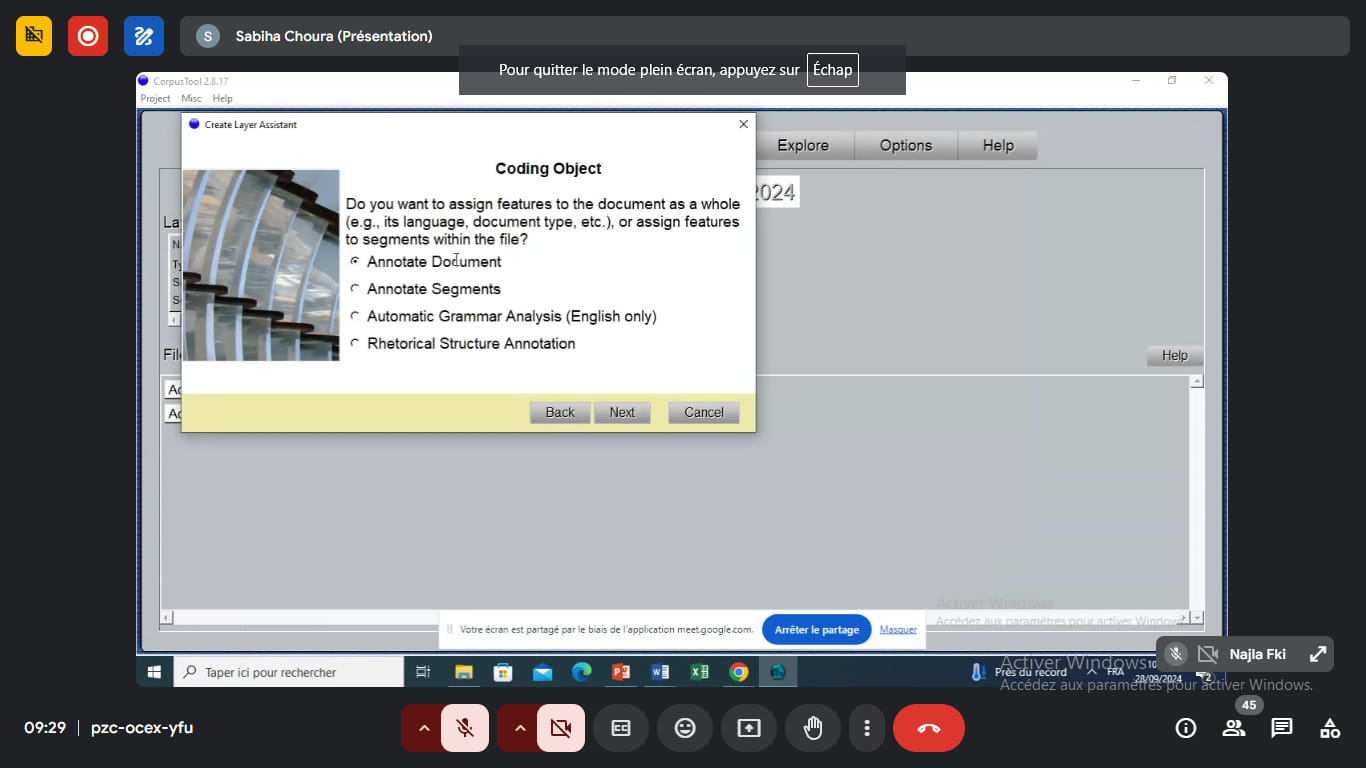The height and width of the screenshot is (768, 1366).
Task: Turn on the camera in Meet
Action: pos(561,728)
